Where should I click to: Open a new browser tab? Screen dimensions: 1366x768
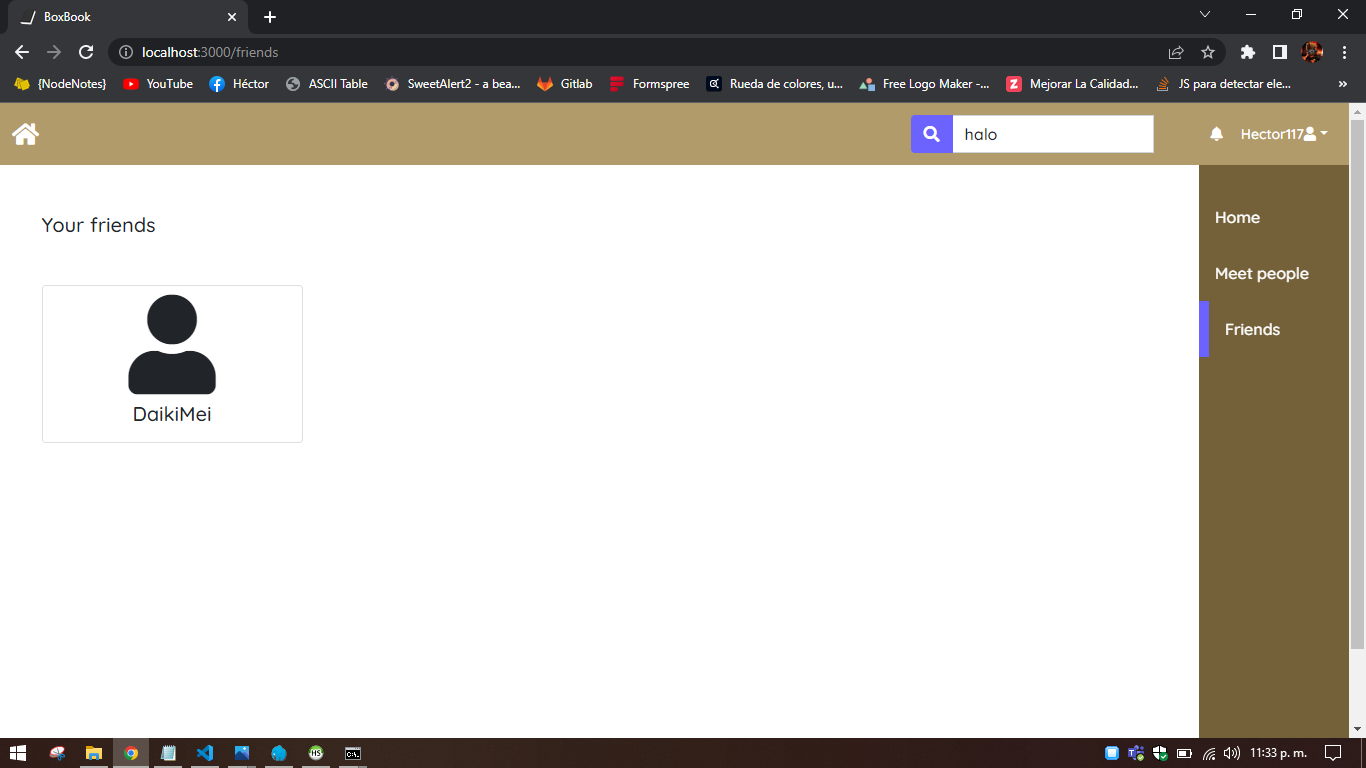[270, 17]
